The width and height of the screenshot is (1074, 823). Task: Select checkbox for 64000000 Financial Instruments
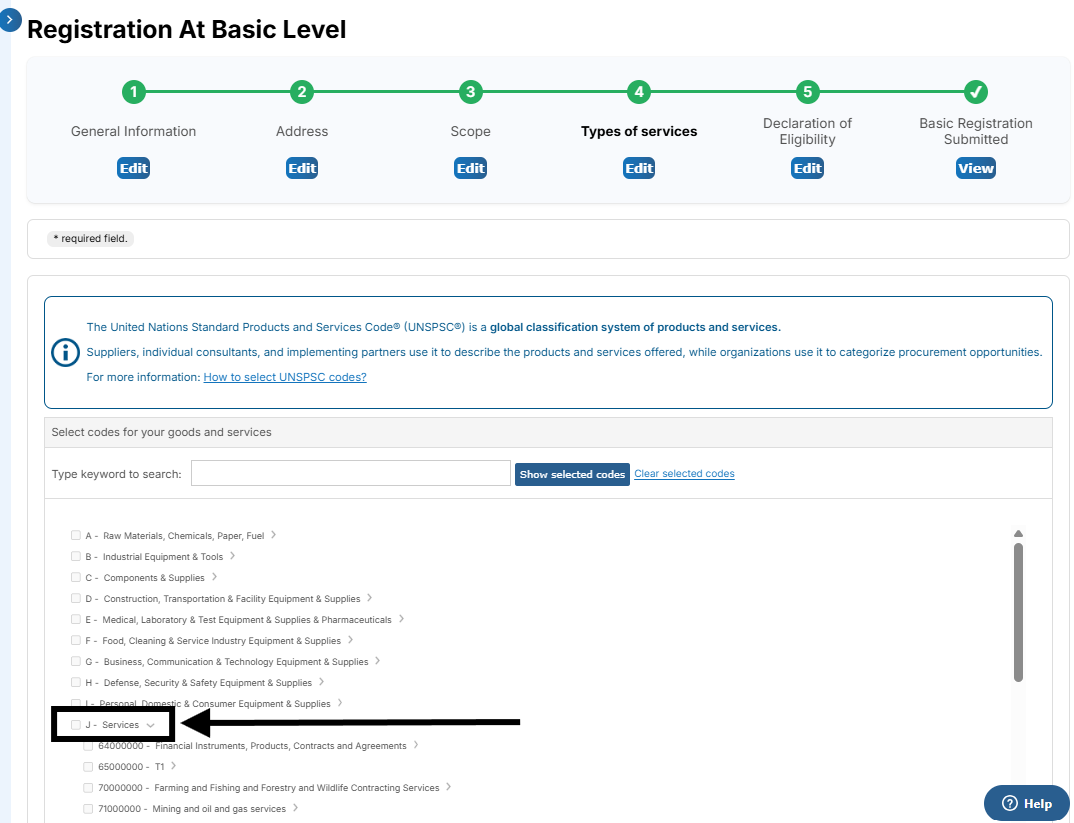[88, 746]
